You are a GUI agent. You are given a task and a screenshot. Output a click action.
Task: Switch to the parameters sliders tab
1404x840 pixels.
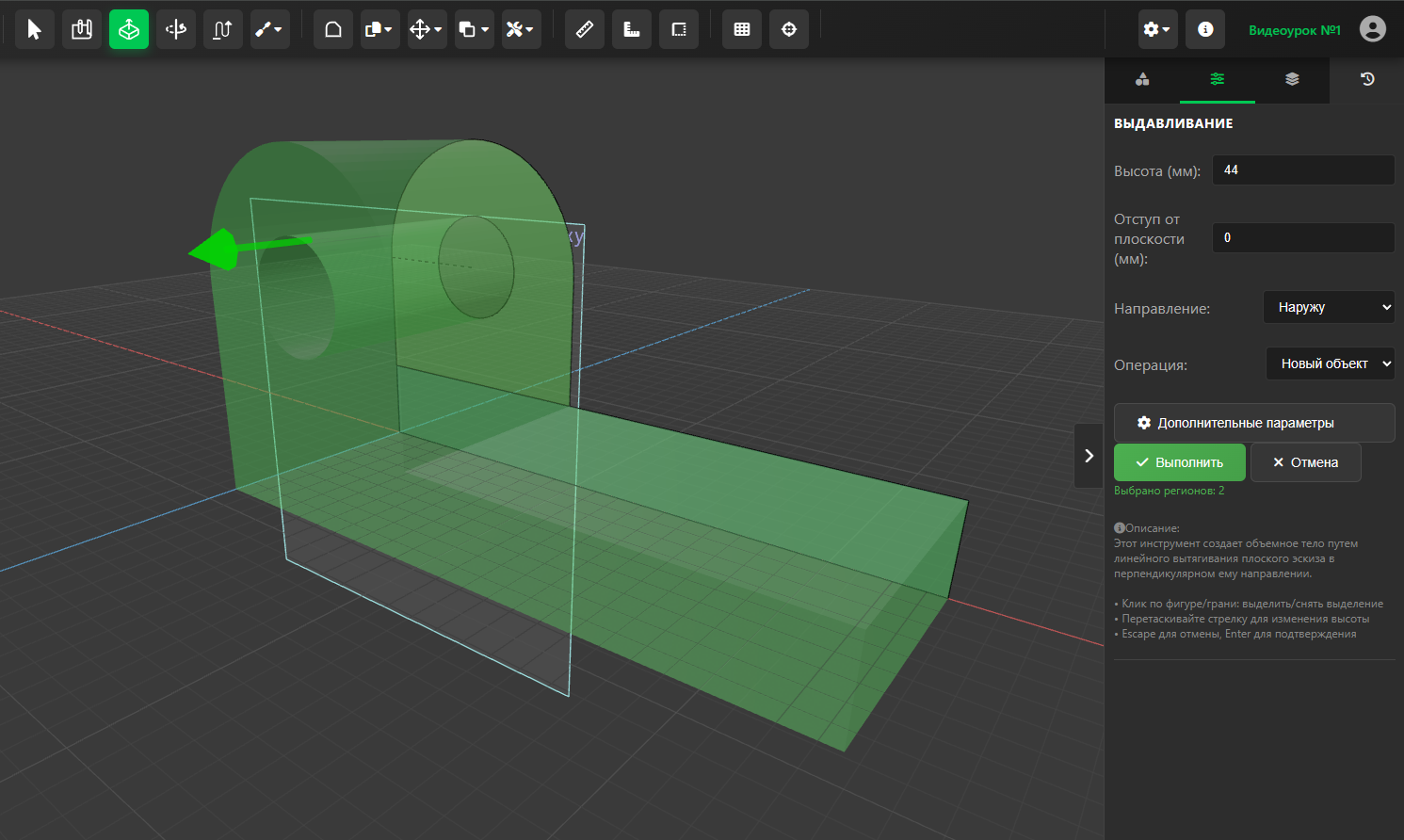pyautogui.click(x=1218, y=79)
